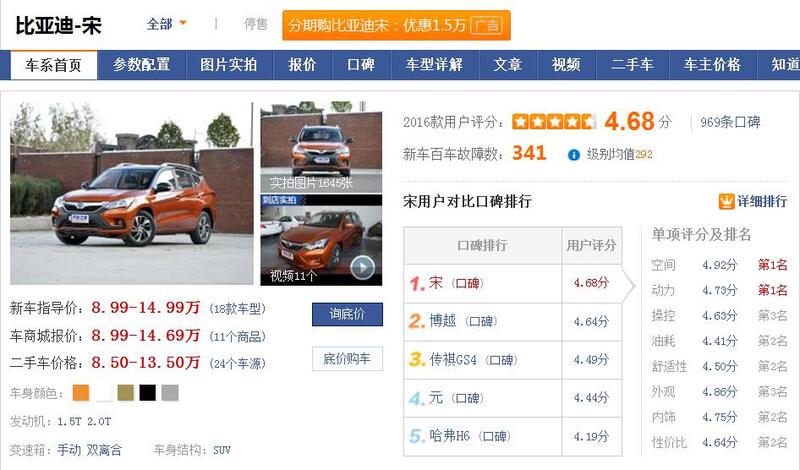This screenshot has height=470, width=800.
Task: Click the 24个车源 link
Action: (x=237, y=363)
